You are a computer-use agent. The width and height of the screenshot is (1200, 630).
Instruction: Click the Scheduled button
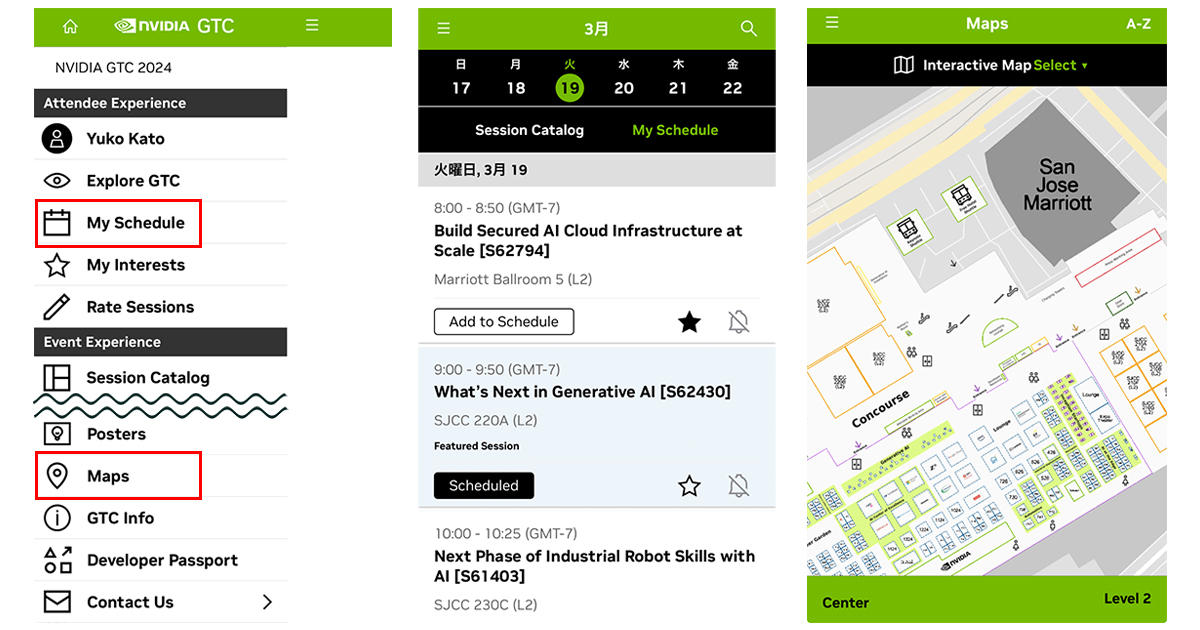(484, 486)
